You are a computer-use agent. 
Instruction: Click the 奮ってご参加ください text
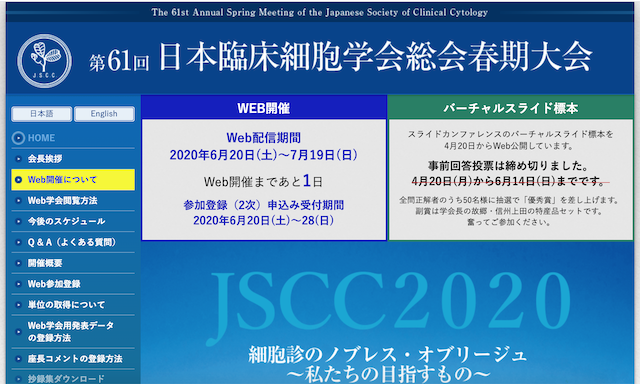509,222
